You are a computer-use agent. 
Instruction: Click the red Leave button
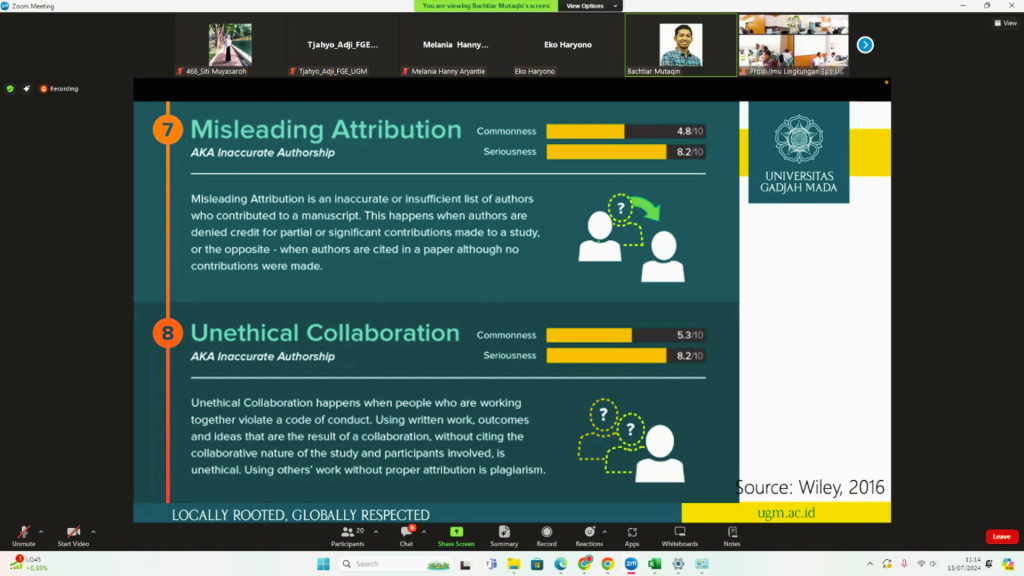[1001, 537]
